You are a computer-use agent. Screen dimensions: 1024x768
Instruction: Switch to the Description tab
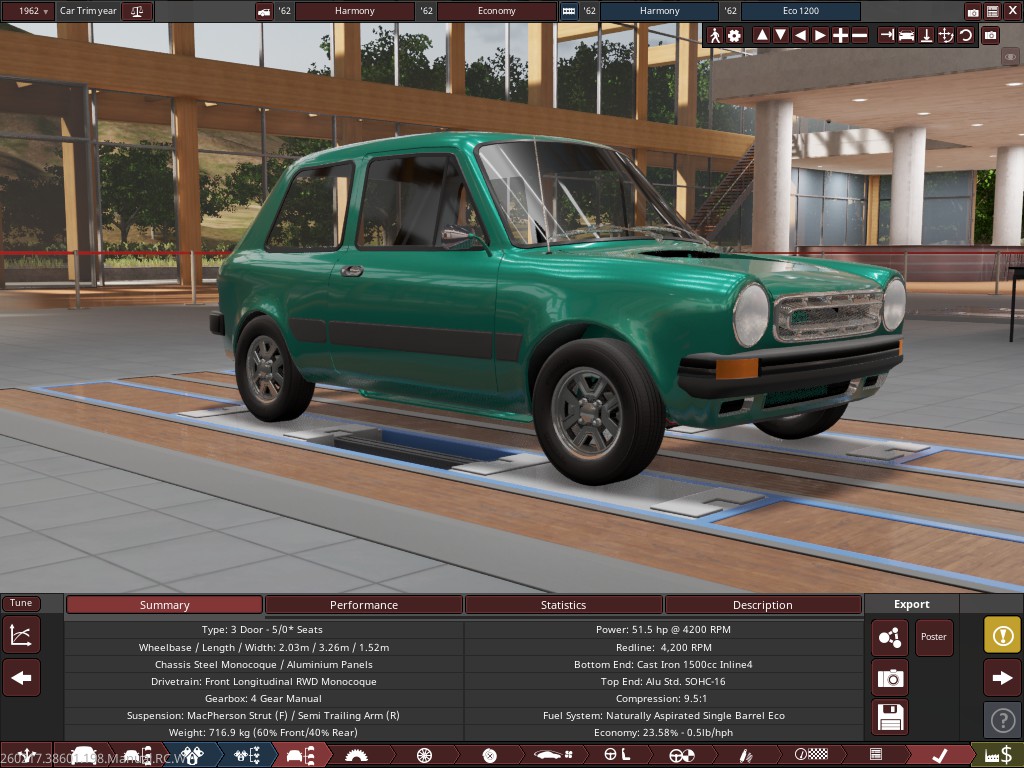coord(763,605)
